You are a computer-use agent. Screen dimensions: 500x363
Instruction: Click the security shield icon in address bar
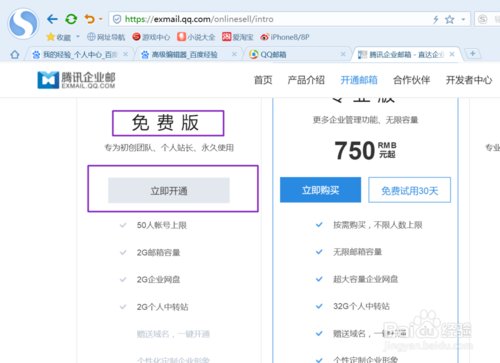click(x=117, y=19)
